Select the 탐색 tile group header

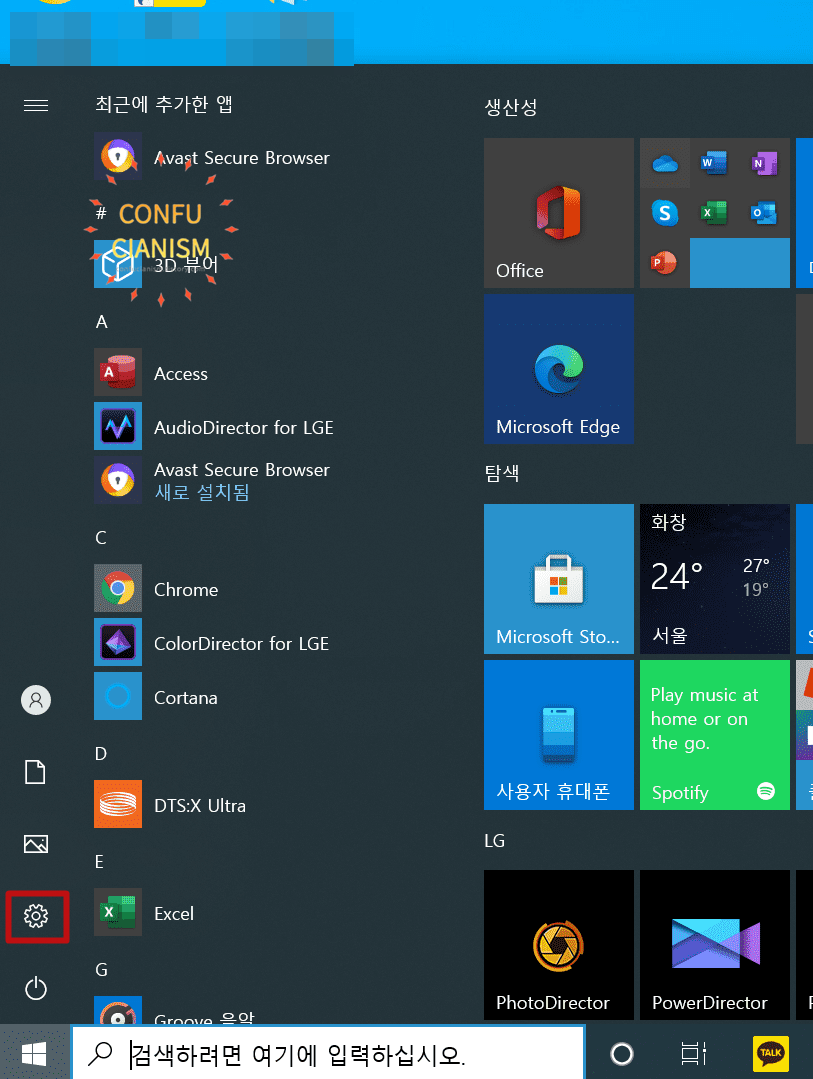click(x=502, y=473)
